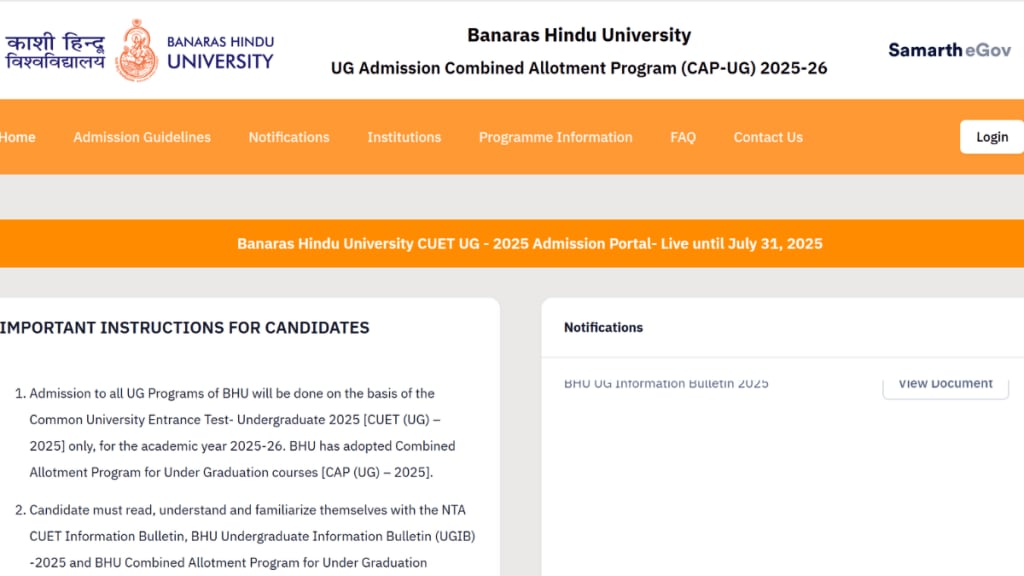Open the Admission Guidelines page
Screen dimensions: 1024x576
pos(141,137)
